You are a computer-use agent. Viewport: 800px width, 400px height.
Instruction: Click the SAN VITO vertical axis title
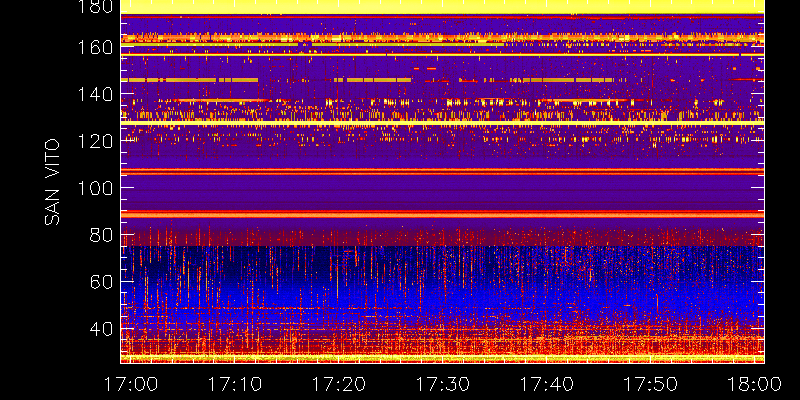[x=52, y=182]
